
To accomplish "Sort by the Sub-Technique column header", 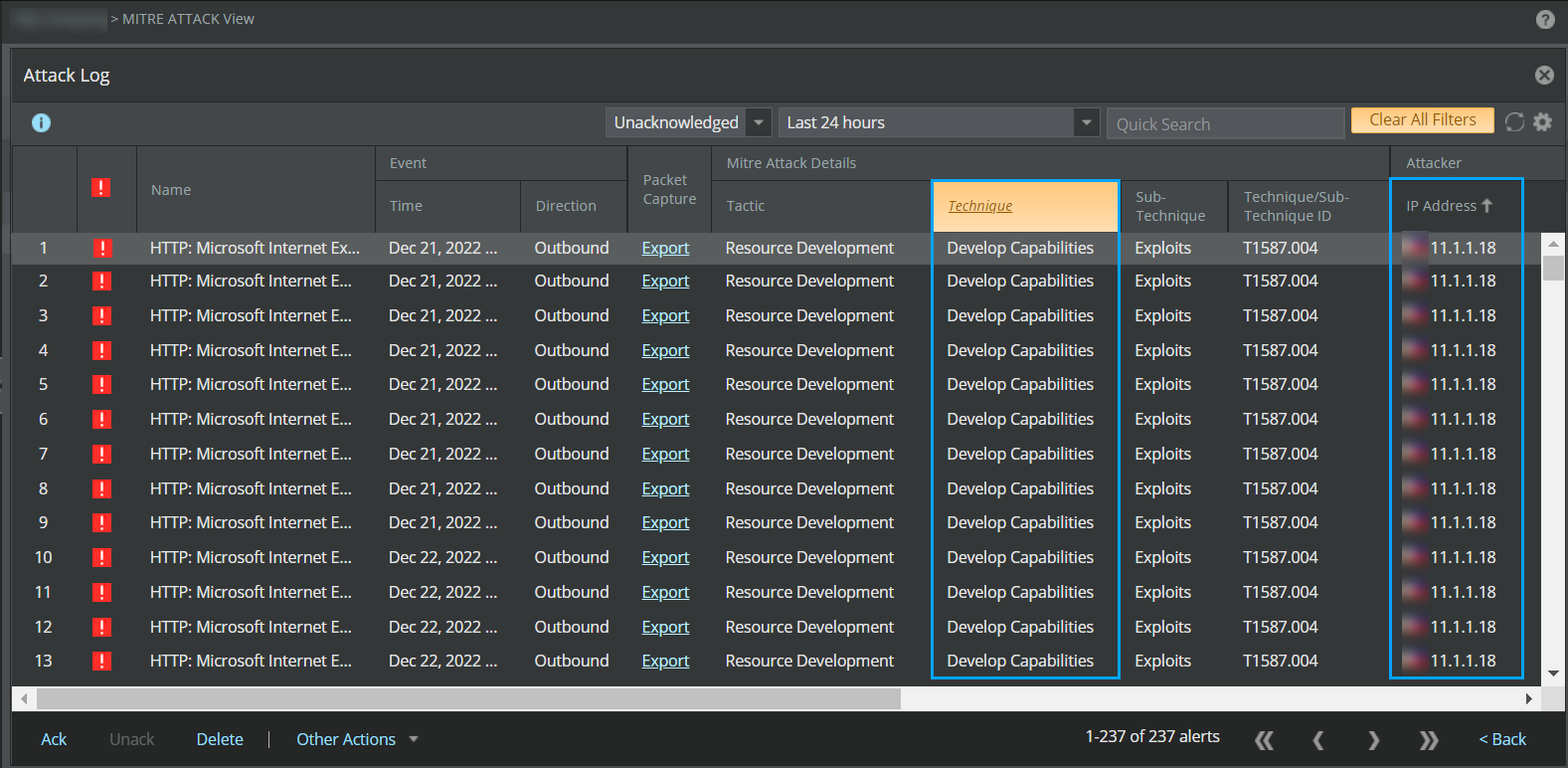I will (1170, 206).
